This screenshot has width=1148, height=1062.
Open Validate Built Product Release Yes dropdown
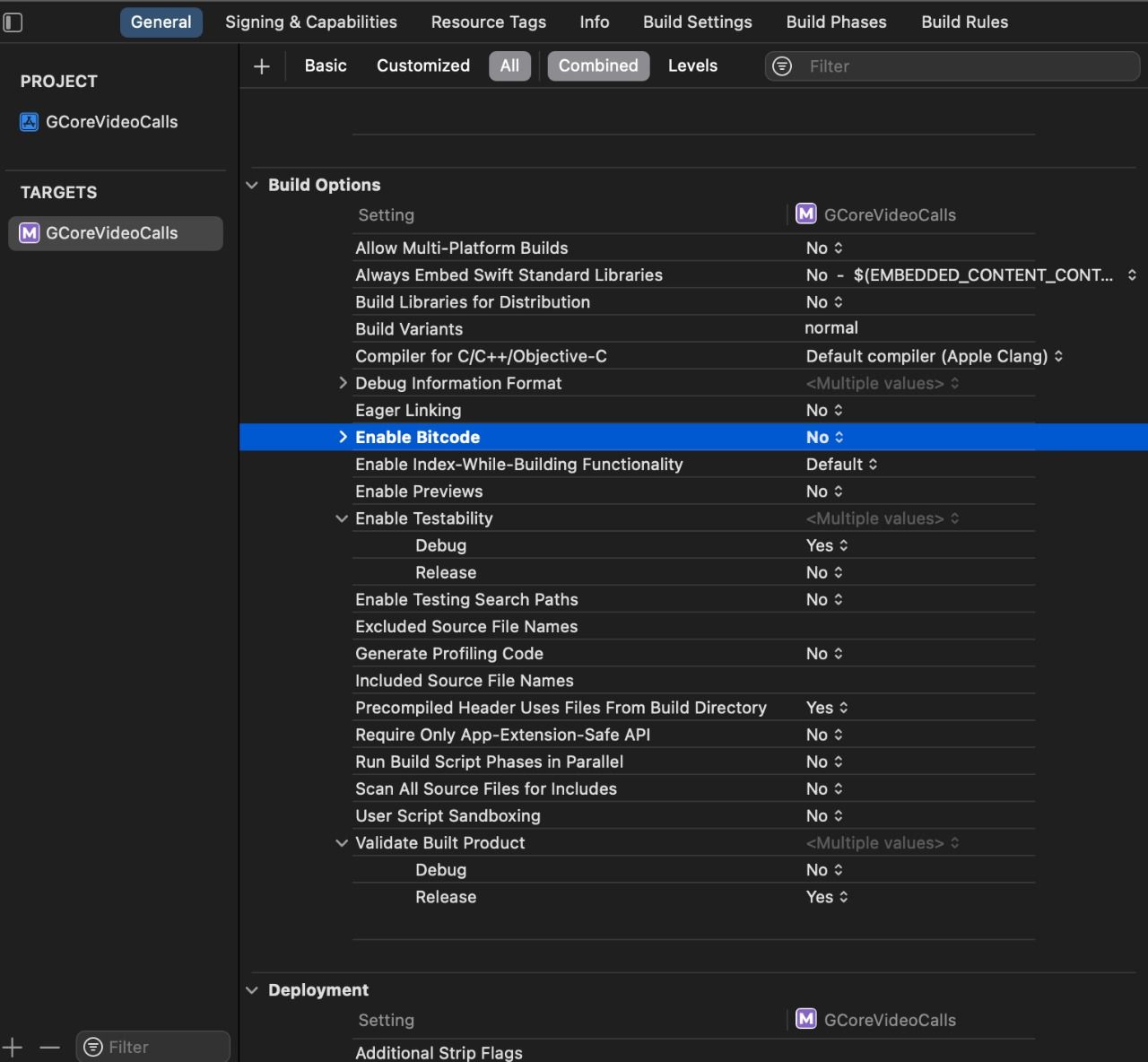(827, 897)
